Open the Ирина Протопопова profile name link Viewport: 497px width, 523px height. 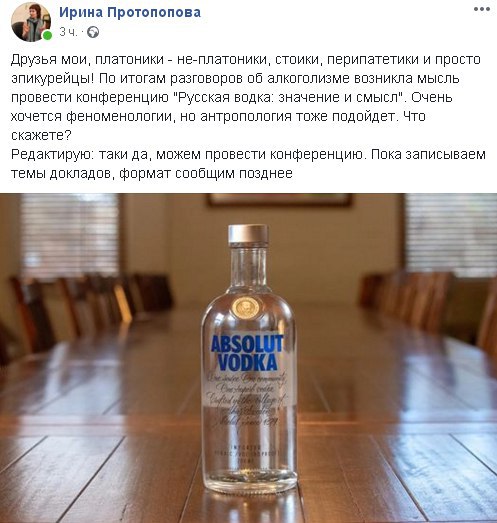[130, 12]
